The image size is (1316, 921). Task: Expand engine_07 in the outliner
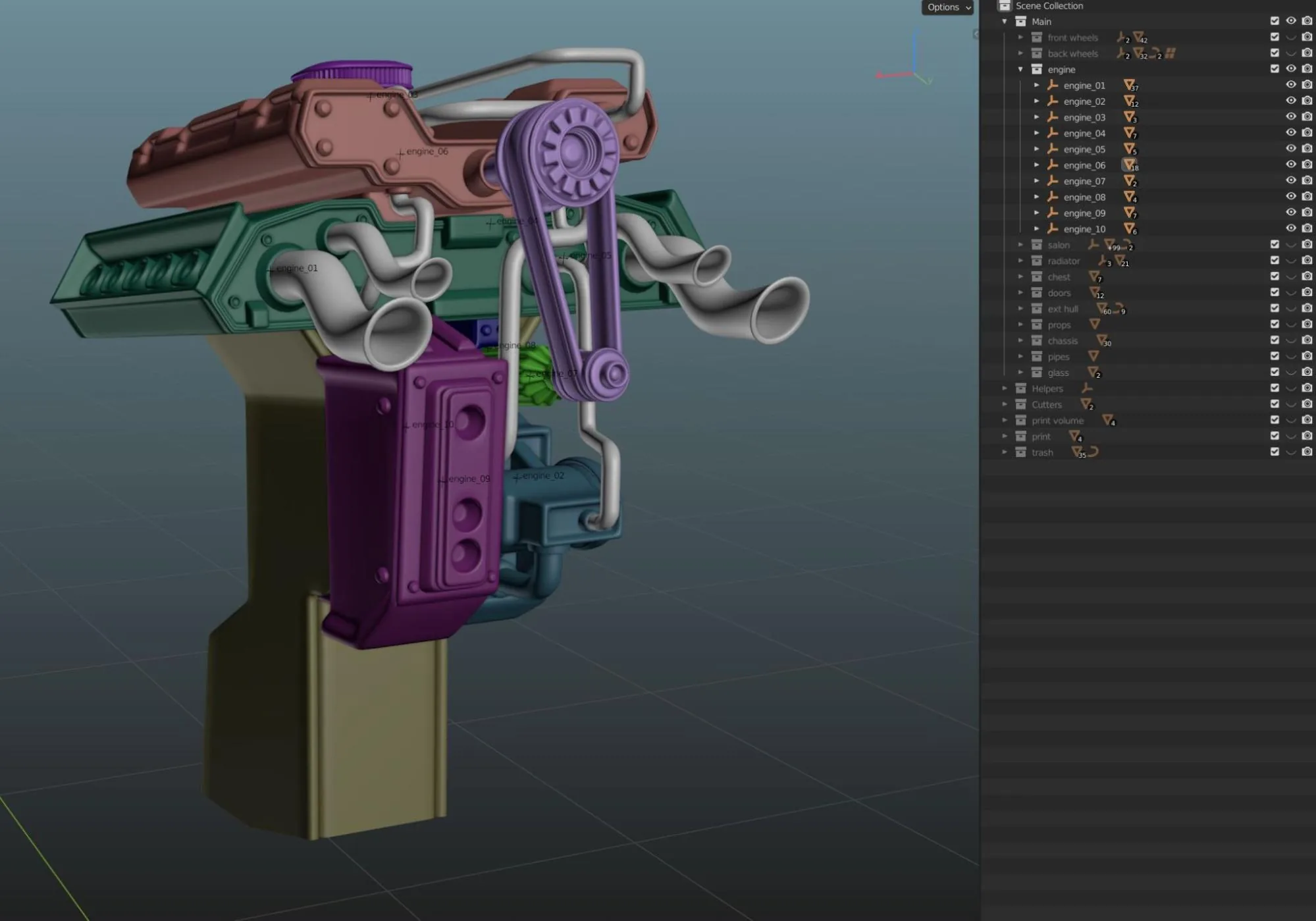pos(1037,181)
